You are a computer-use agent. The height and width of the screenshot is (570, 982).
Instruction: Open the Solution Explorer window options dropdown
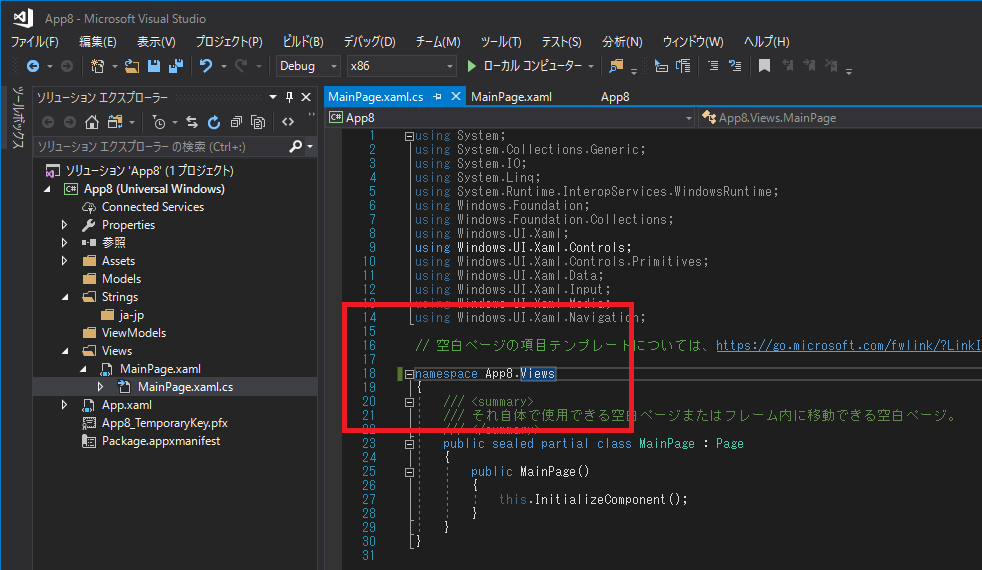(x=272, y=97)
